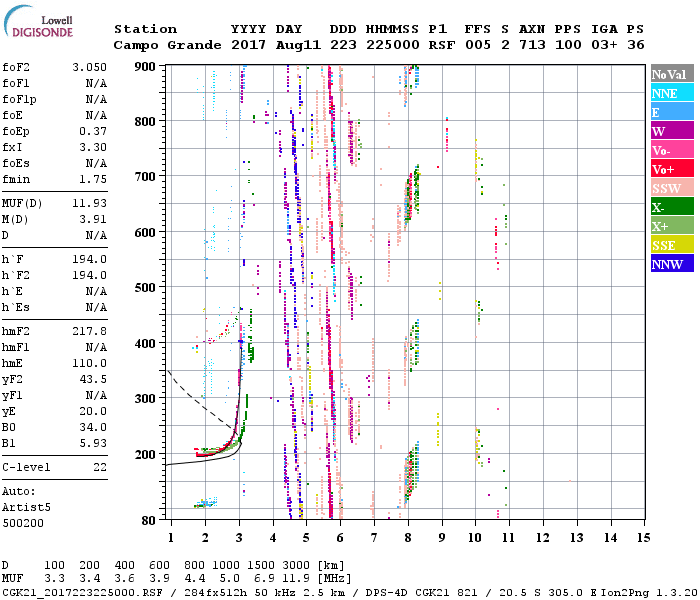Pick the SSW legend color box
The height and width of the screenshot is (600, 700).
pos(670,188)
